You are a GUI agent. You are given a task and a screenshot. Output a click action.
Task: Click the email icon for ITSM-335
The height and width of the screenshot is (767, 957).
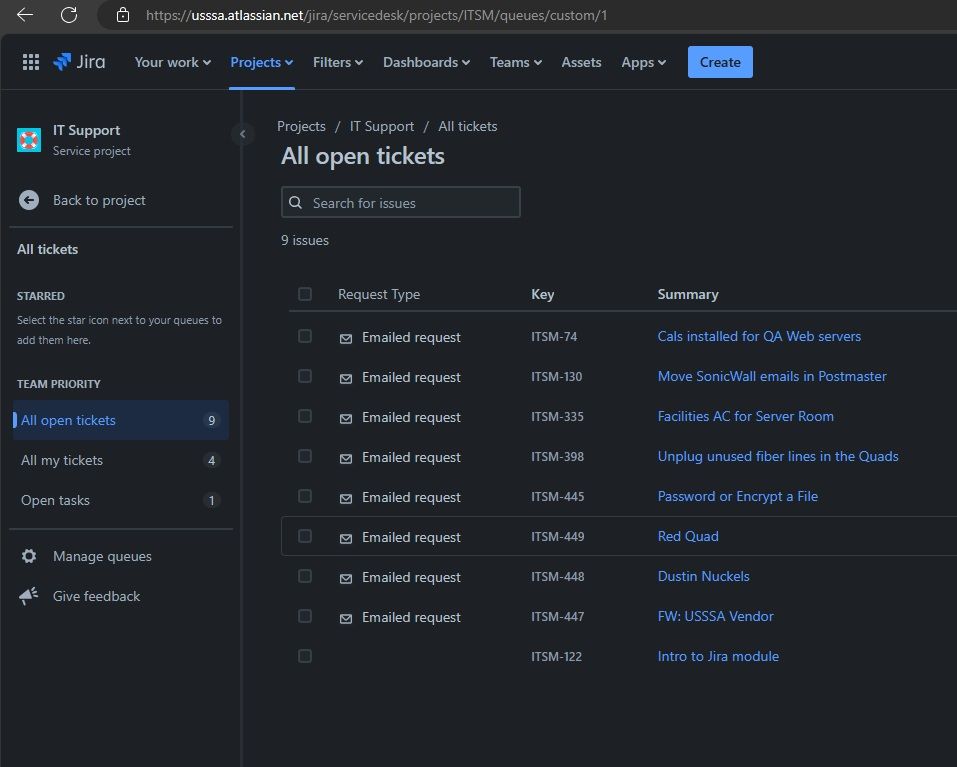[345, 418]
